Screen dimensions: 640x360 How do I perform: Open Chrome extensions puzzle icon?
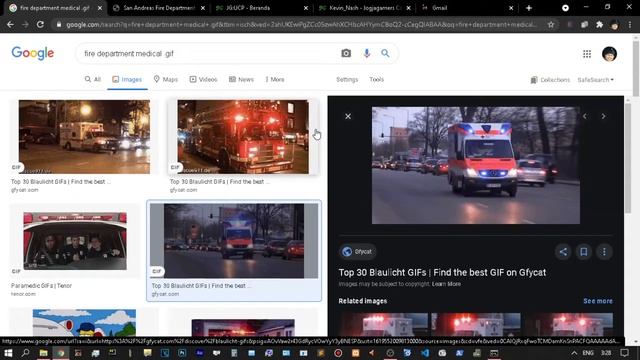coord(599,24)
